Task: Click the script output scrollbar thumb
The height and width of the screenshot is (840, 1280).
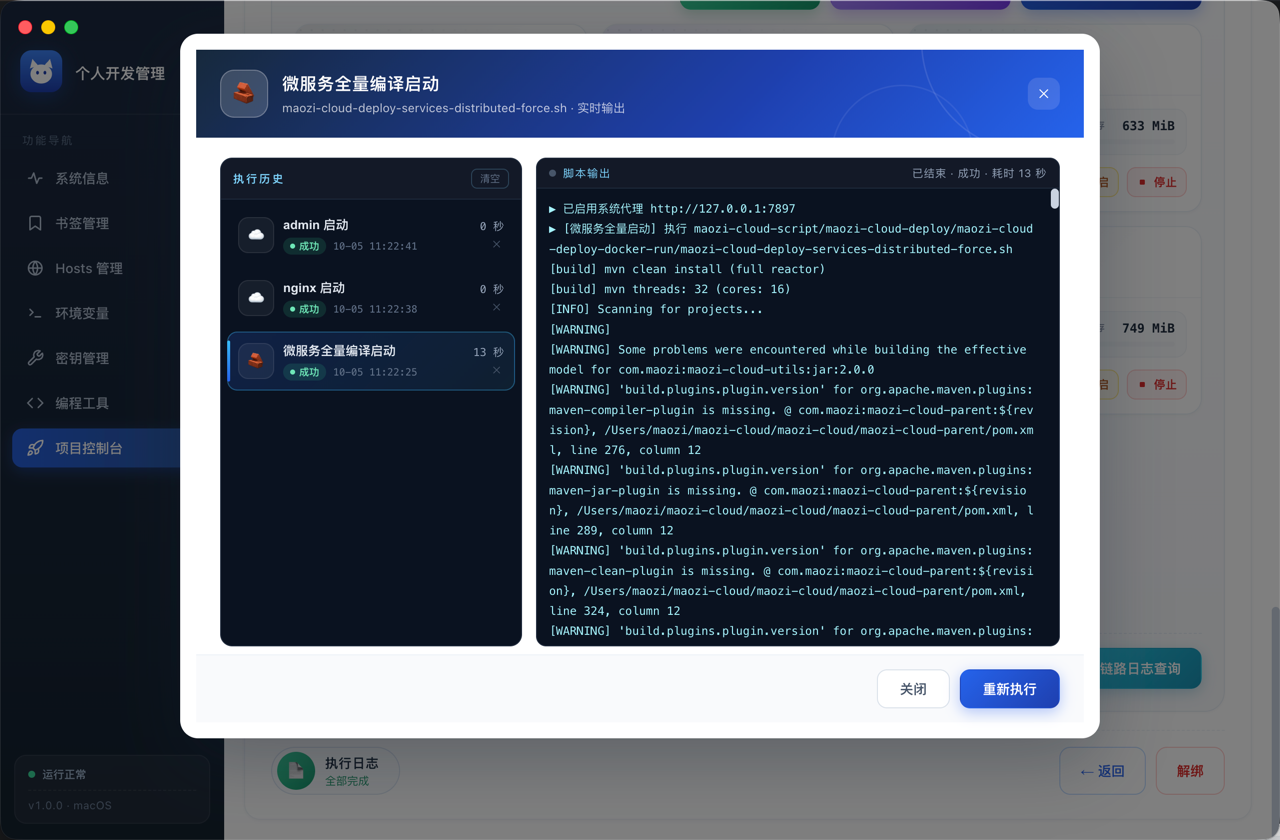Action: click(1054, 199)
